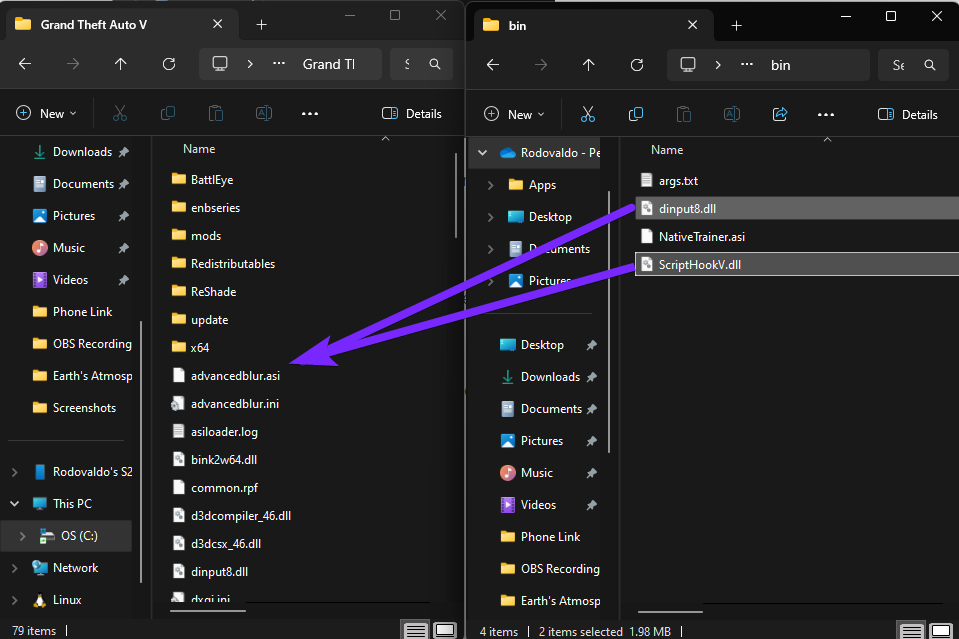Image resolution: width=959 pixels, height=639 pixels.
Task: Close the bin tab
Action: (692, 25)
